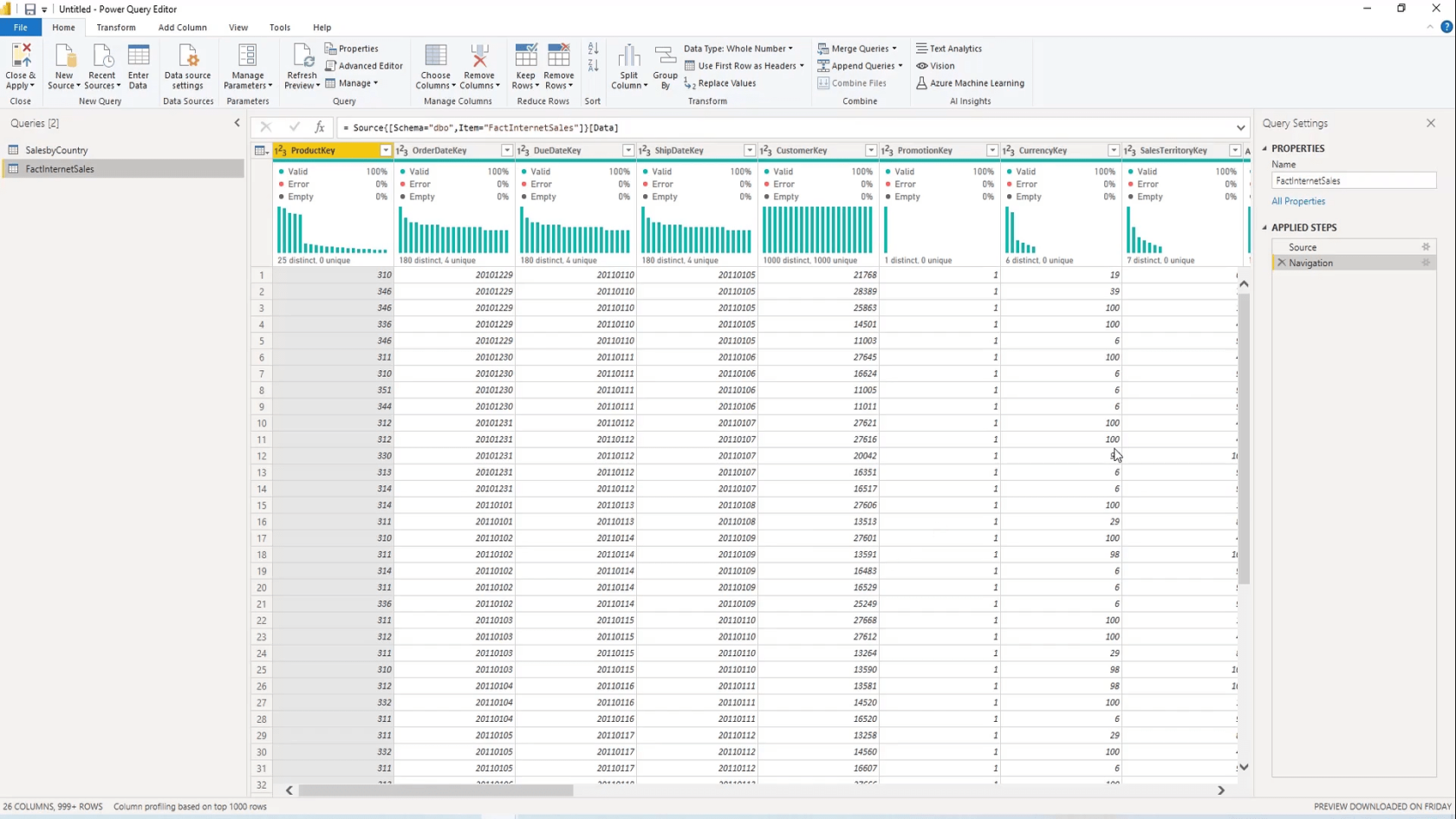Open Text Analytics AI insight
Viewport: 1456px width, 819px height.
[x=949, y=49]
